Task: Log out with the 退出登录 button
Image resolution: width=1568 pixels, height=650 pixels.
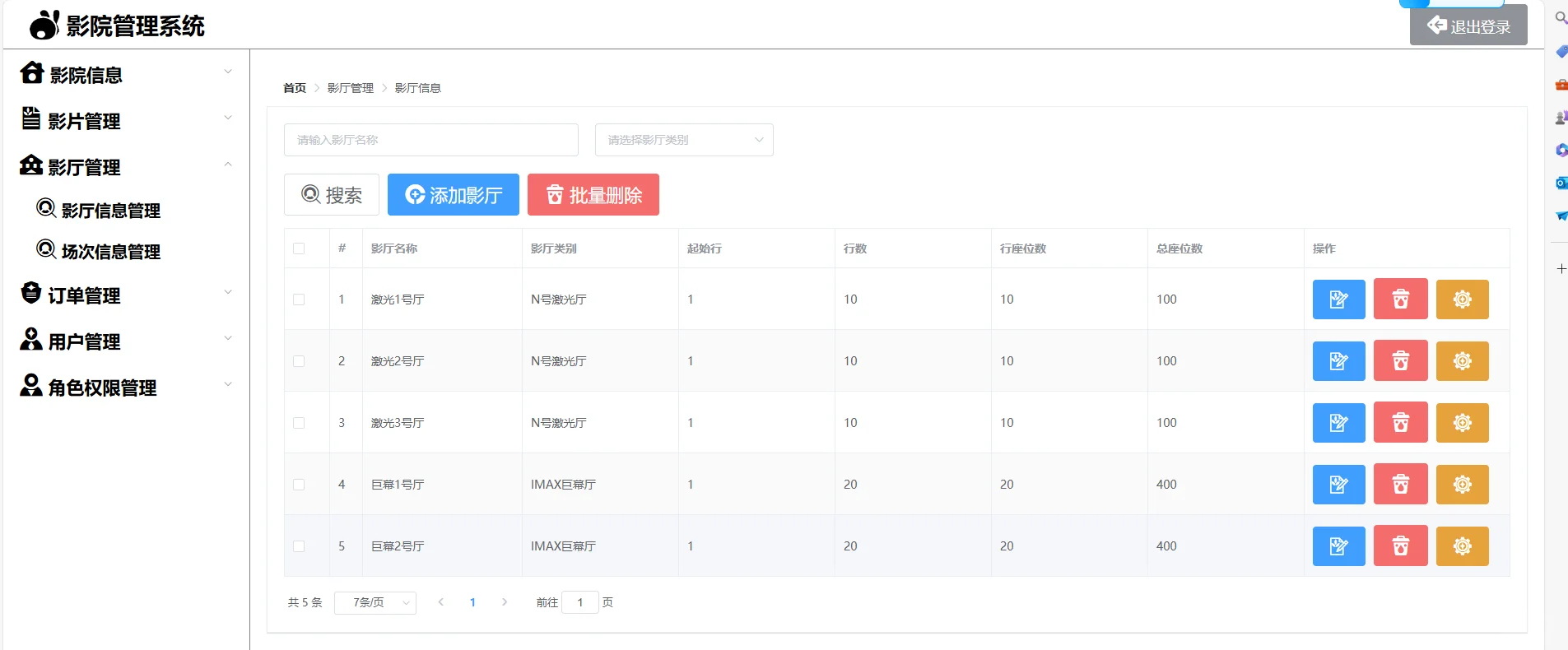Action: [1468, 26]
